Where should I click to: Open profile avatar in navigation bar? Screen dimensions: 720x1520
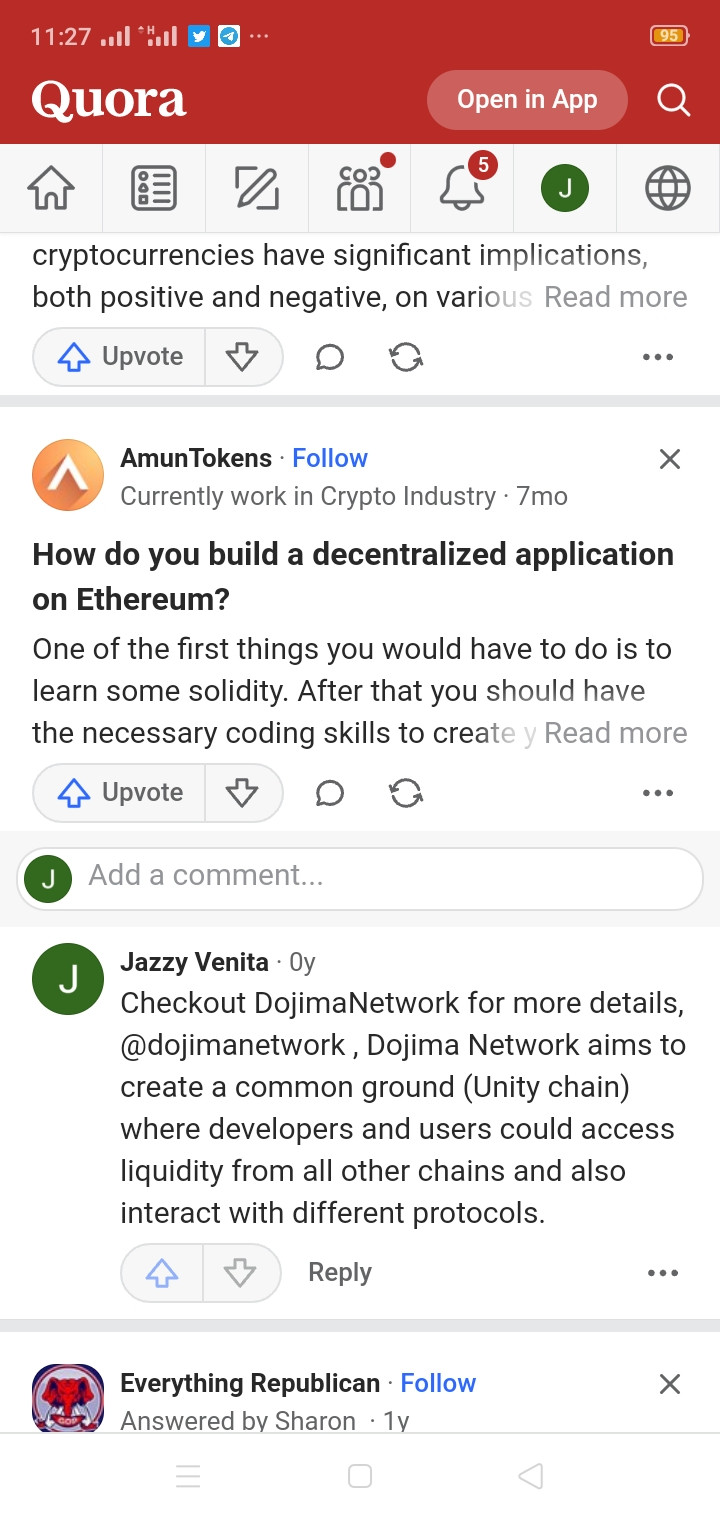click(565, 188)
